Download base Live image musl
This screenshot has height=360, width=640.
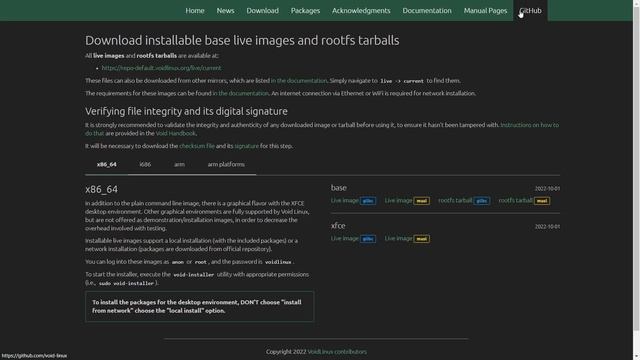click(x=407, y=200)
